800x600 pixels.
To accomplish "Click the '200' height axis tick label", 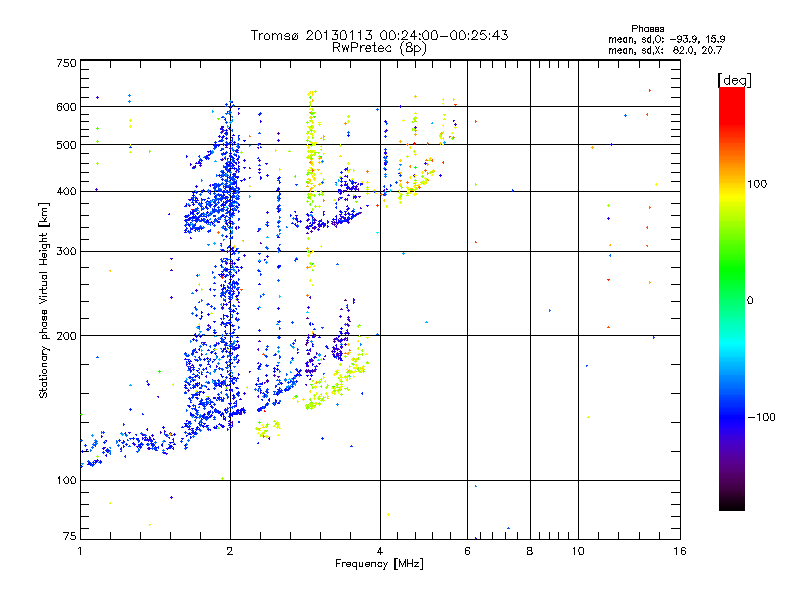I will [66, 336].
